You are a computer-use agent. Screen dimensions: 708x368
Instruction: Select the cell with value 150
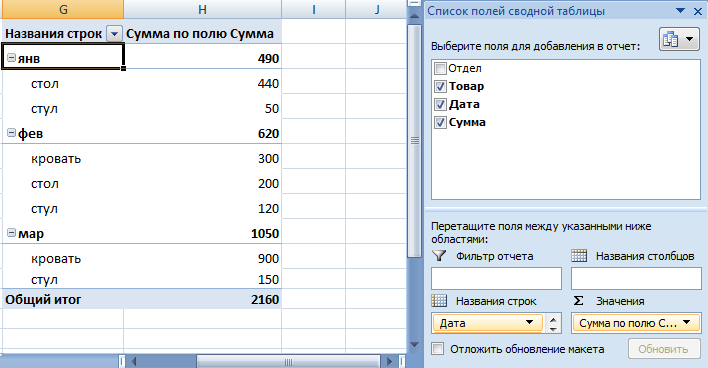point(202,279)
